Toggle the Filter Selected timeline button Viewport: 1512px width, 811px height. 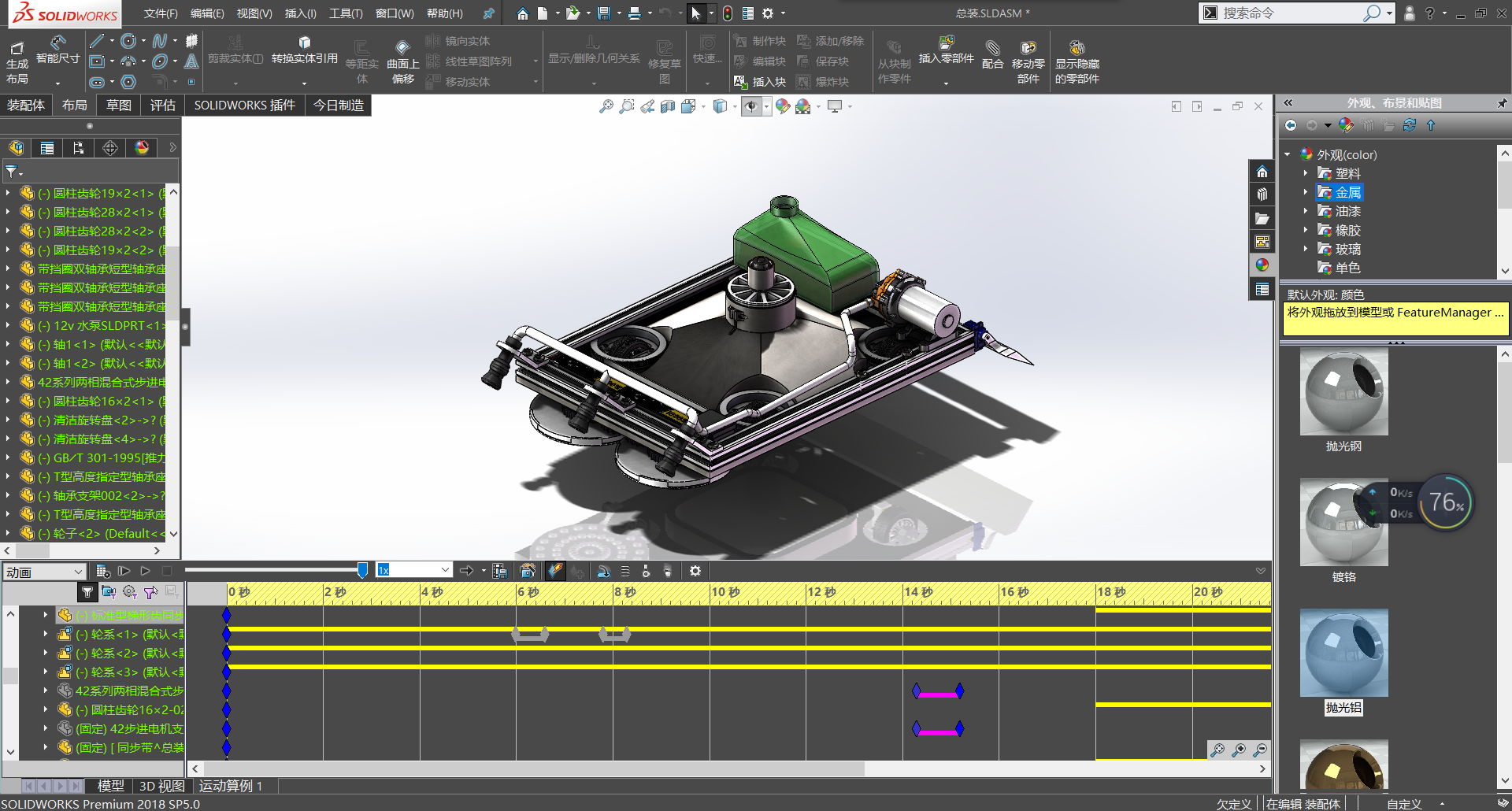click(151, 592)
